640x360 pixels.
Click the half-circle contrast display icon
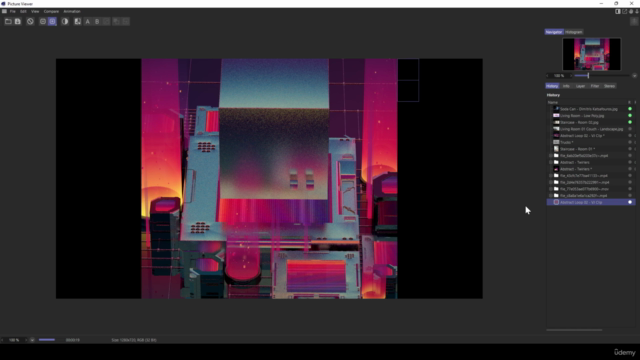coord(65,21)
